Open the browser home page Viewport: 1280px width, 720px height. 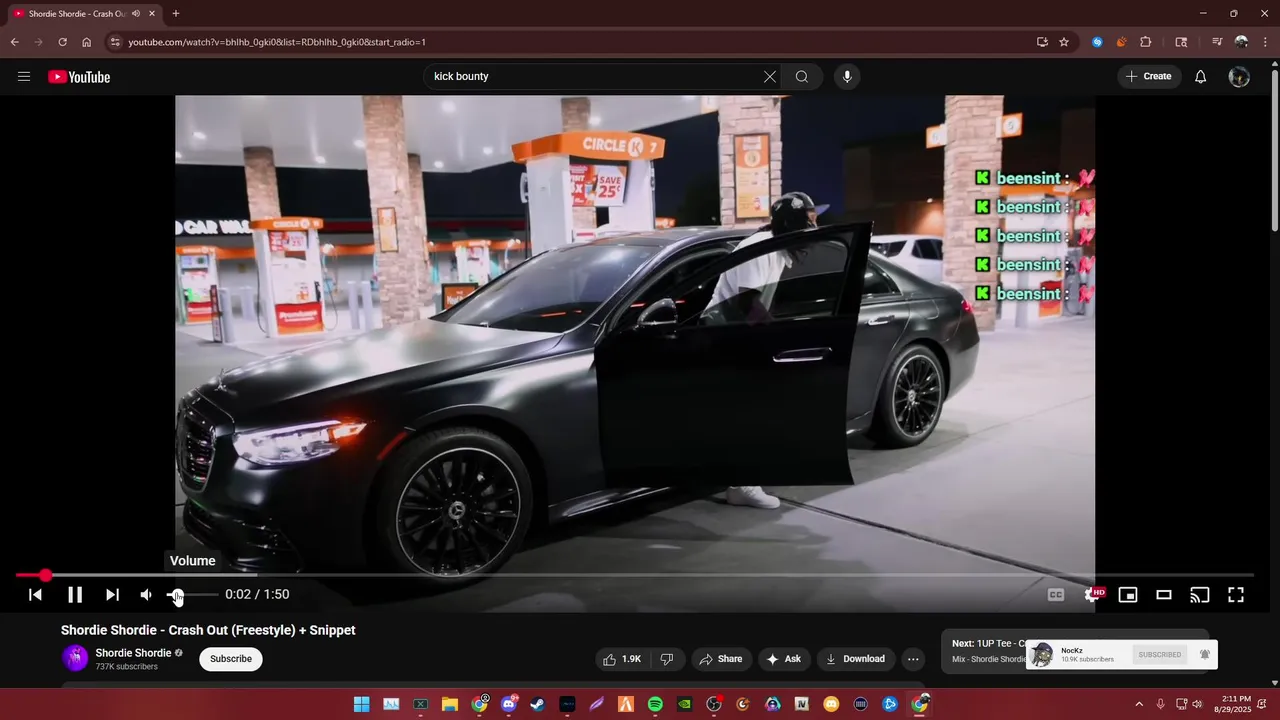[86, 42]
